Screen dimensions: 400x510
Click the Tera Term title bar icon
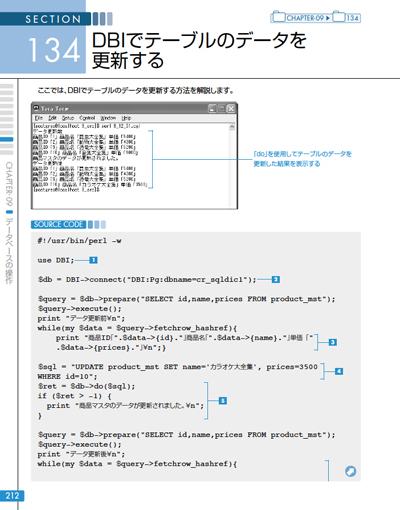(x=36, y=108)
